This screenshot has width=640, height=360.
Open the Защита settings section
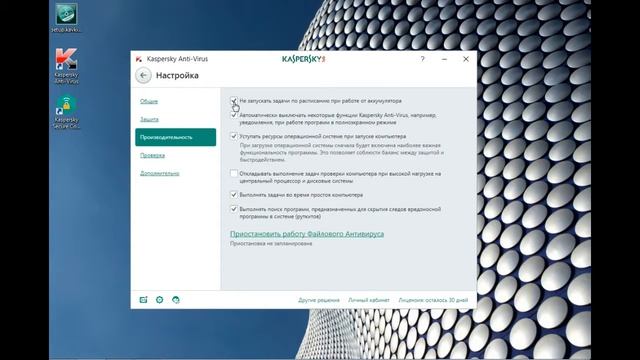click(x=149, y=119)
